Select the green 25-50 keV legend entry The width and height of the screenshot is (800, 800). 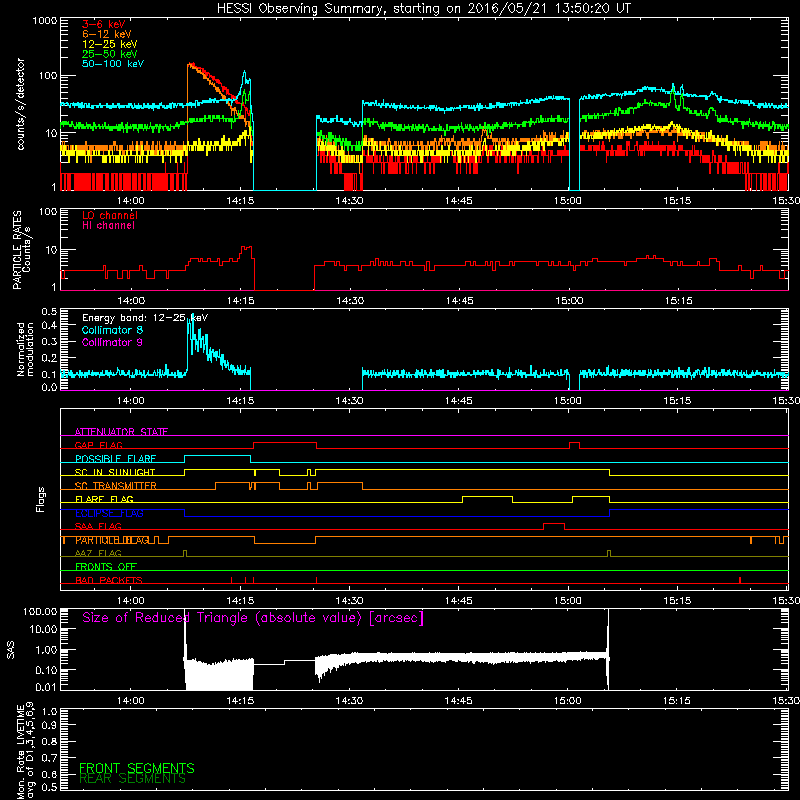110,54
